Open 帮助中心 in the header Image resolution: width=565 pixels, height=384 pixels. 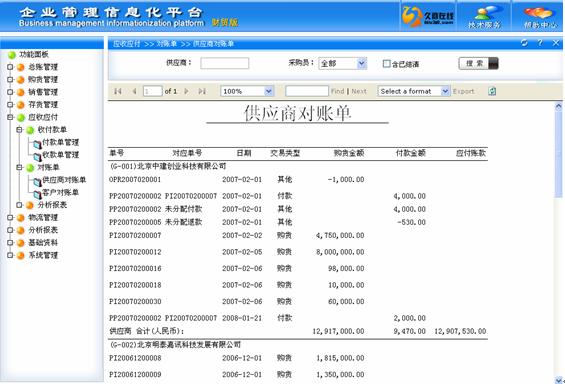tap(540, 17)
